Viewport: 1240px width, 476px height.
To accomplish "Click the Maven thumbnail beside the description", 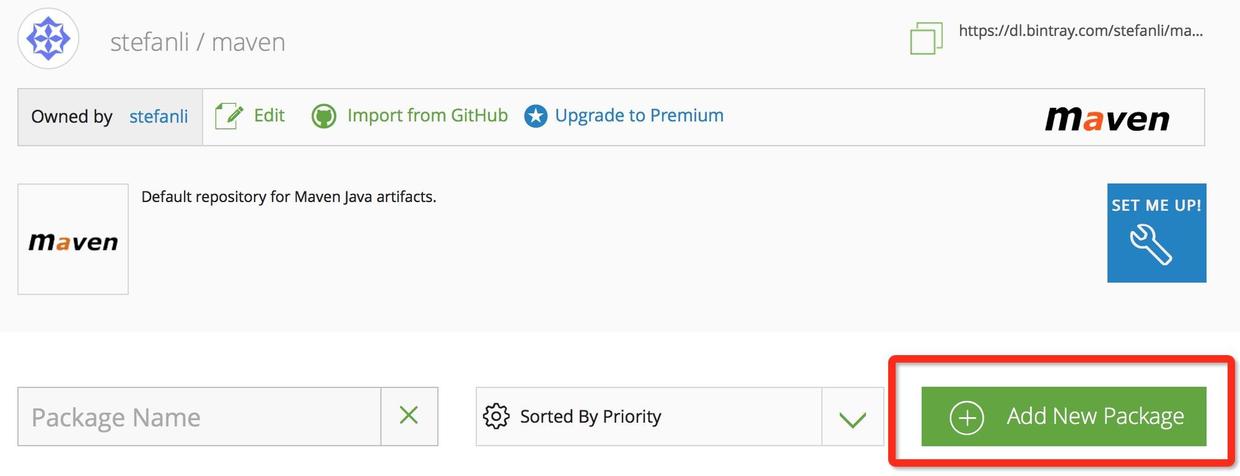I will click(73, 240).
